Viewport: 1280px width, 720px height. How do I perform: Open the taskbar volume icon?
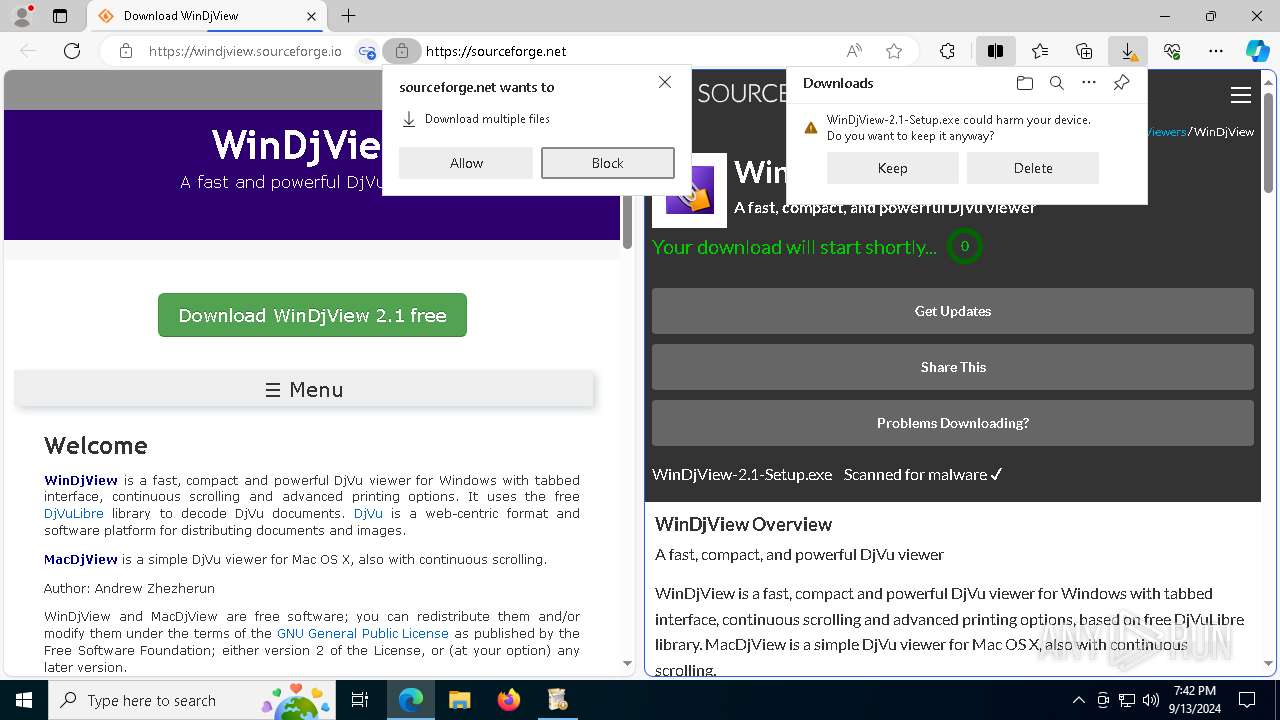(1151, 700)
